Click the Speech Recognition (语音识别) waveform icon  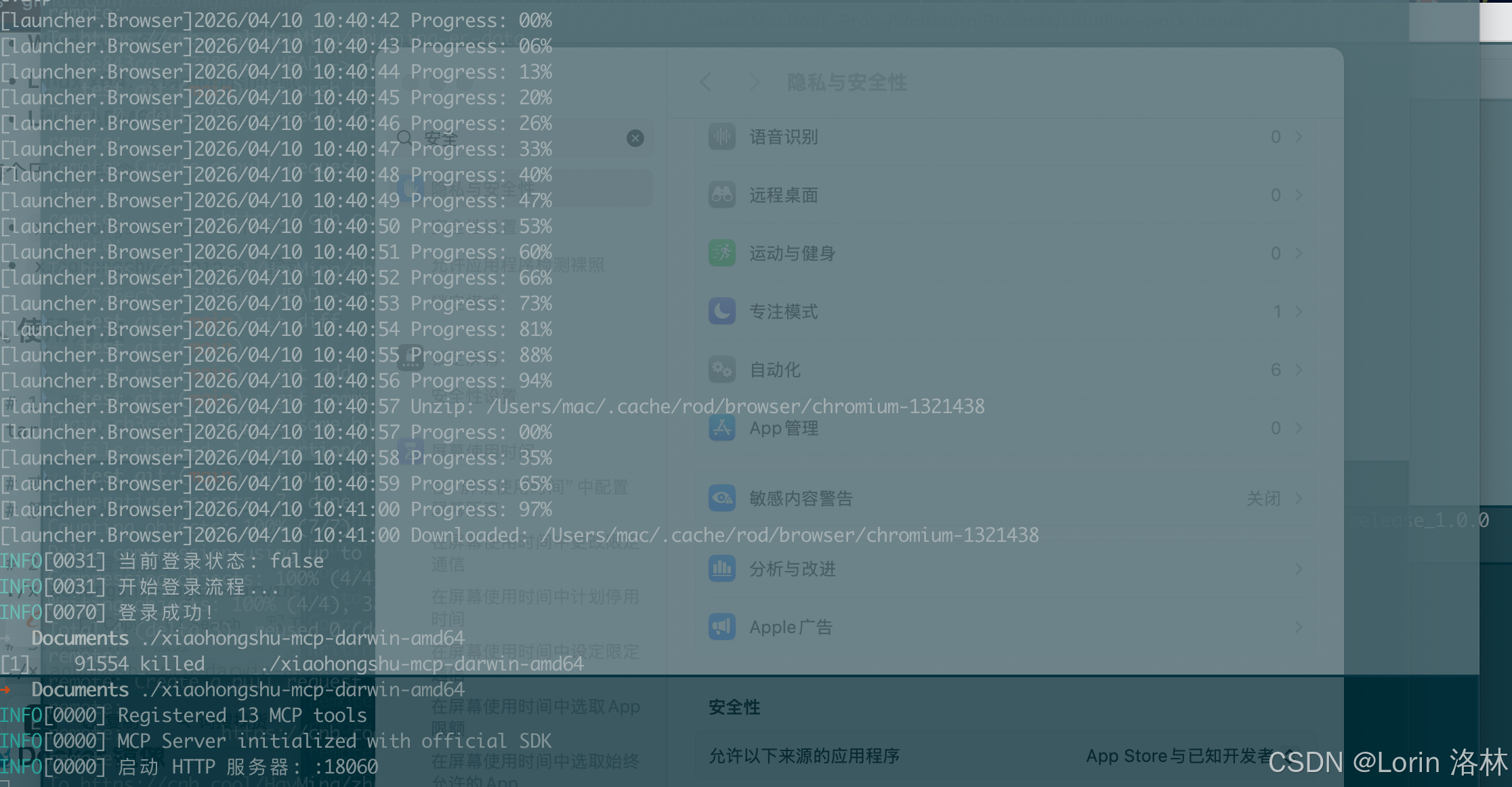[x=722, y=137]
